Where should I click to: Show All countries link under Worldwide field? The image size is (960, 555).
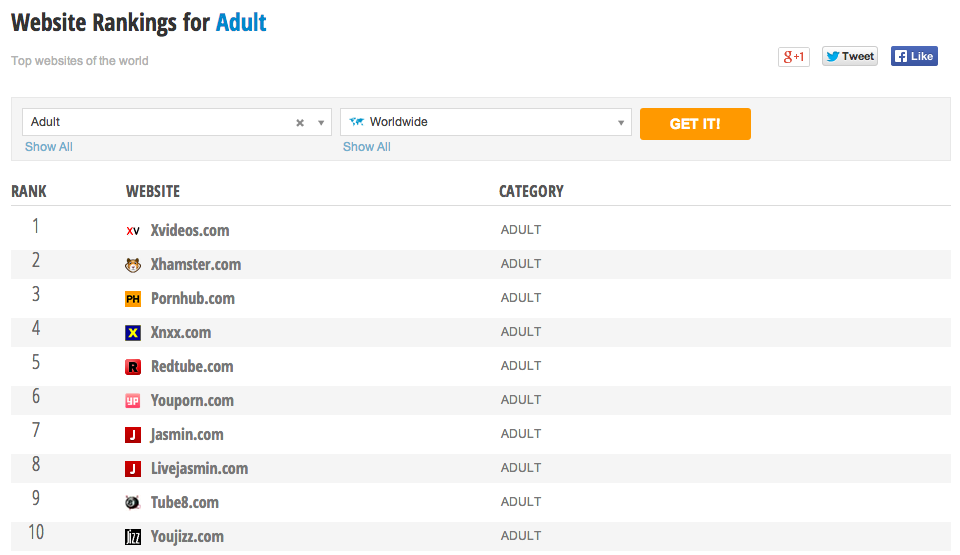[367, 147]
